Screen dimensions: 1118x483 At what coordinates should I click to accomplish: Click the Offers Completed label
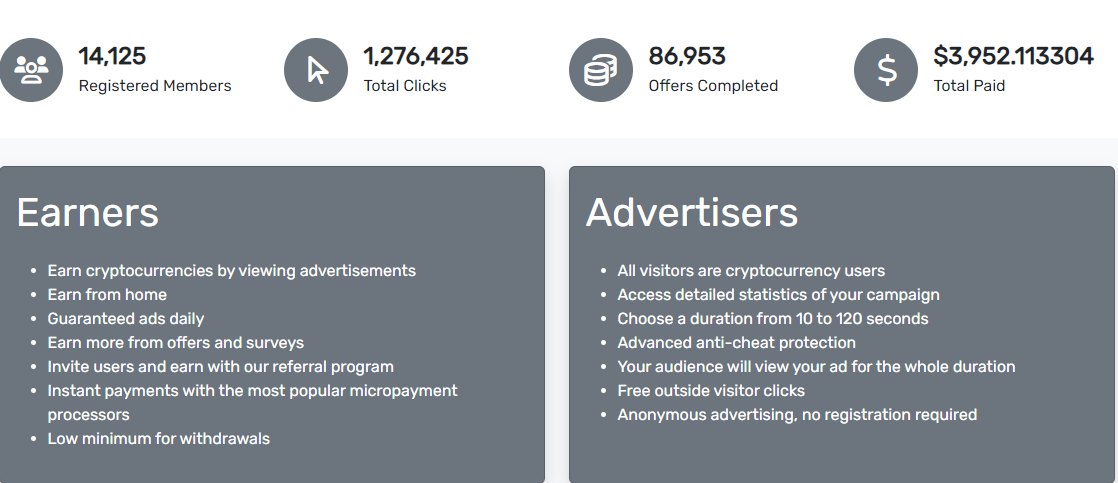point(713,86)
